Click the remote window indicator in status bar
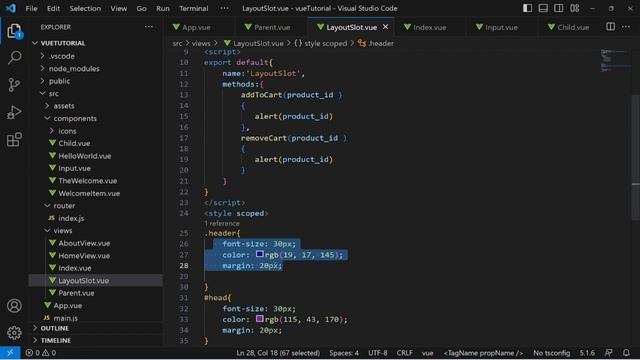Screen dimensions: 640x360 [x=10, y=353]
